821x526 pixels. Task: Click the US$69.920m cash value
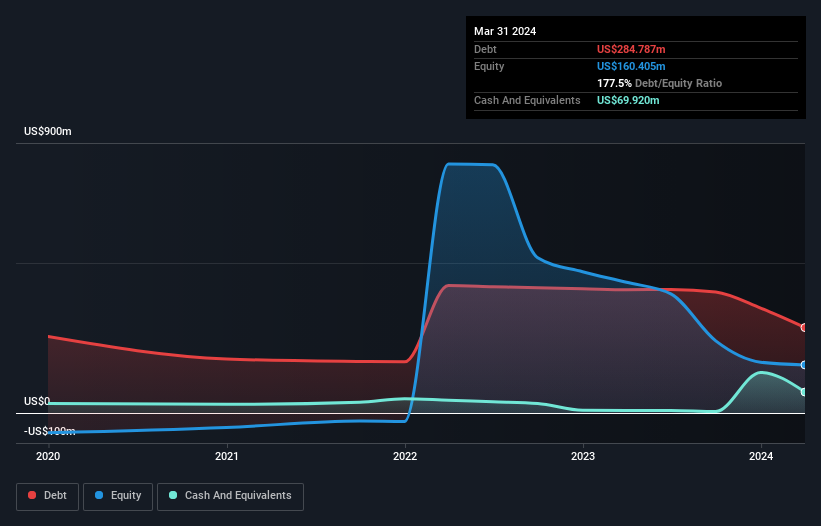pos(628,100)
